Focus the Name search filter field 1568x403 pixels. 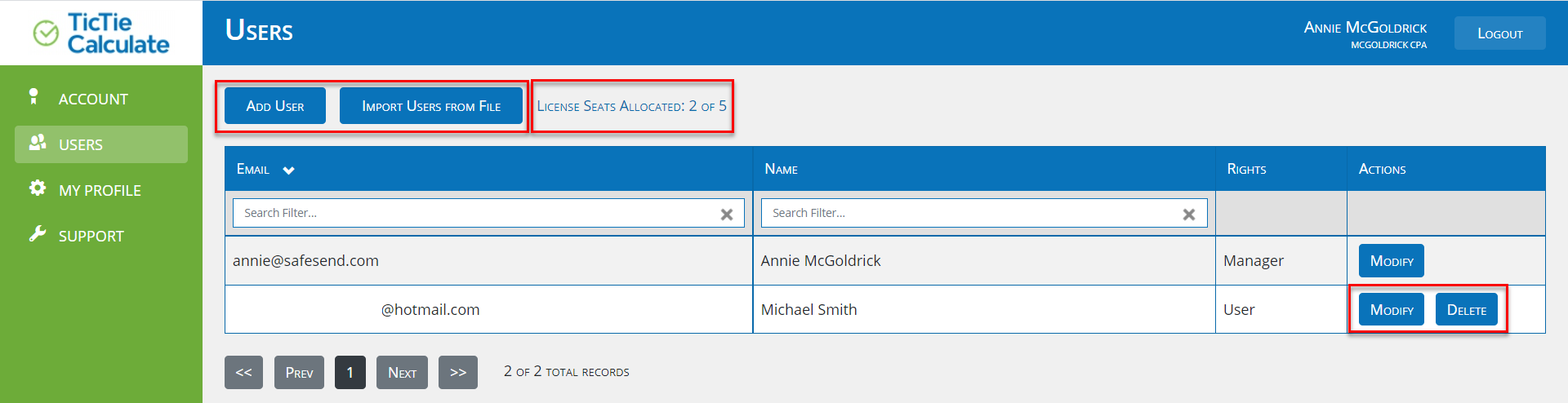984,213
